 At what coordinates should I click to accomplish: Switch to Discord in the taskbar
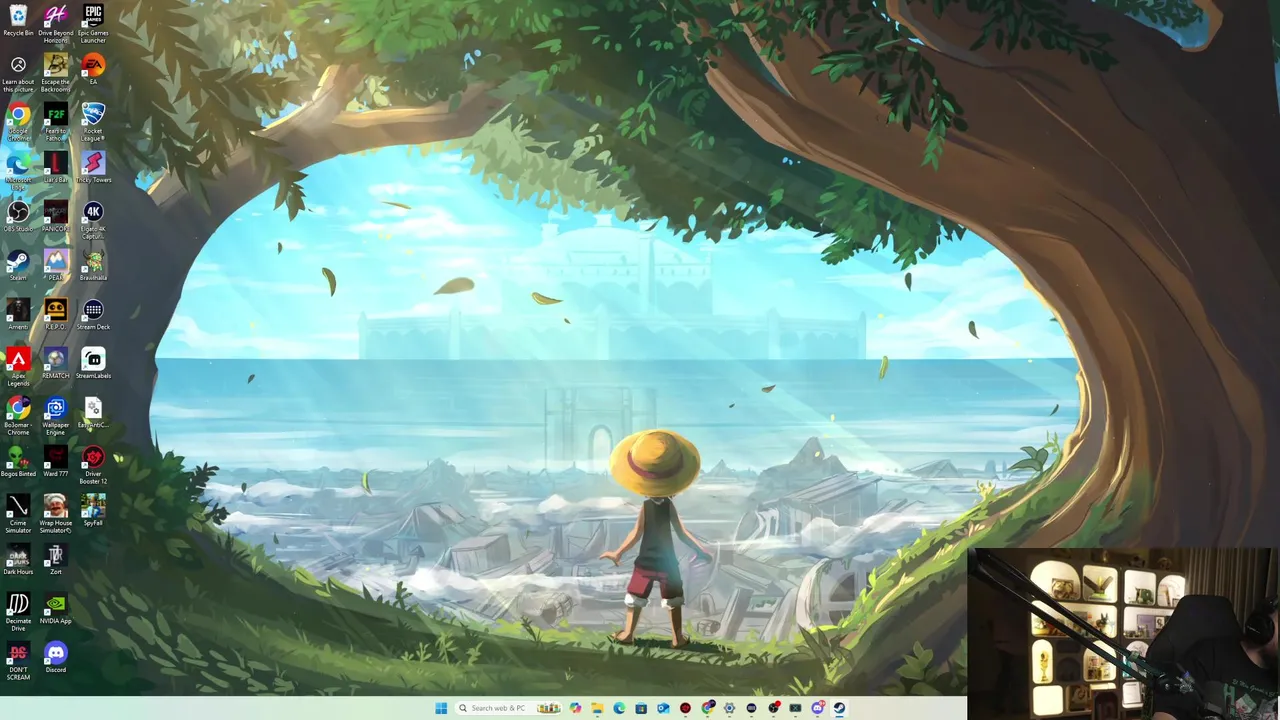[x=818, y=708]
